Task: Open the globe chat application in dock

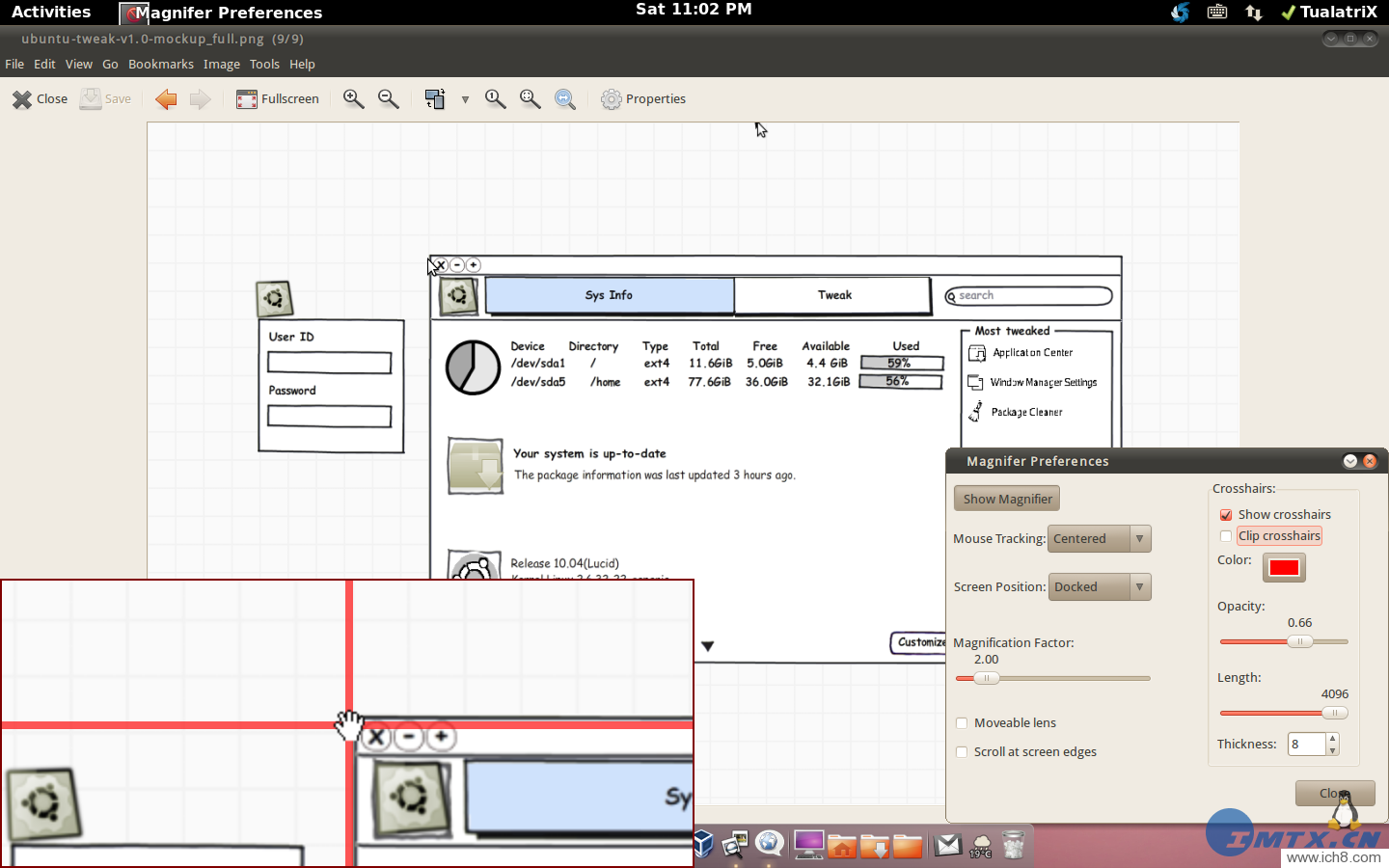Action: coord(769,844)
